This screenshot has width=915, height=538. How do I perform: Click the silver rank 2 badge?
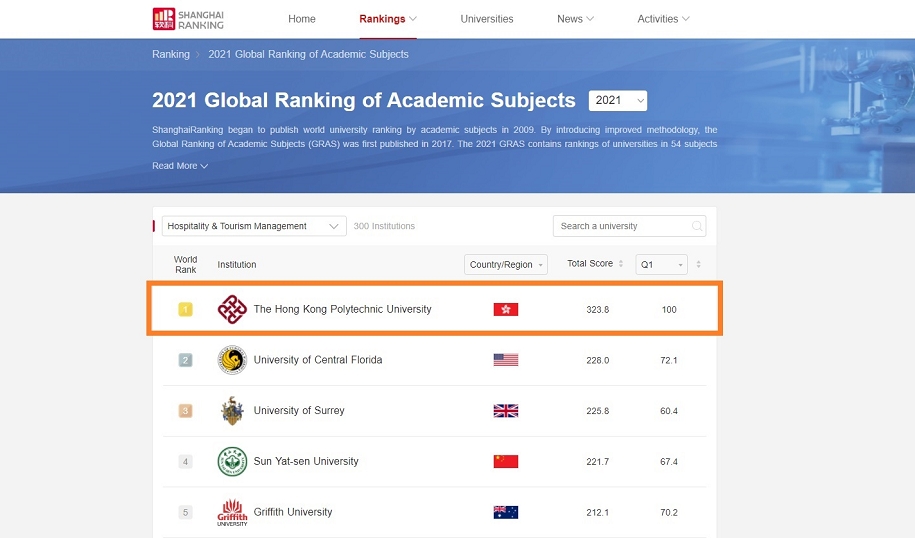(x=185, y=360)
